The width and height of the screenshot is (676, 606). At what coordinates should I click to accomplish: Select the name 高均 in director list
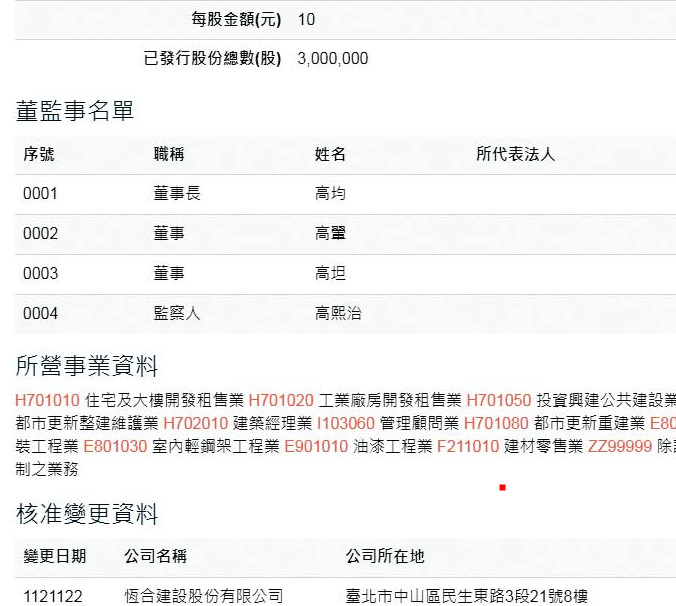(330, 194)
